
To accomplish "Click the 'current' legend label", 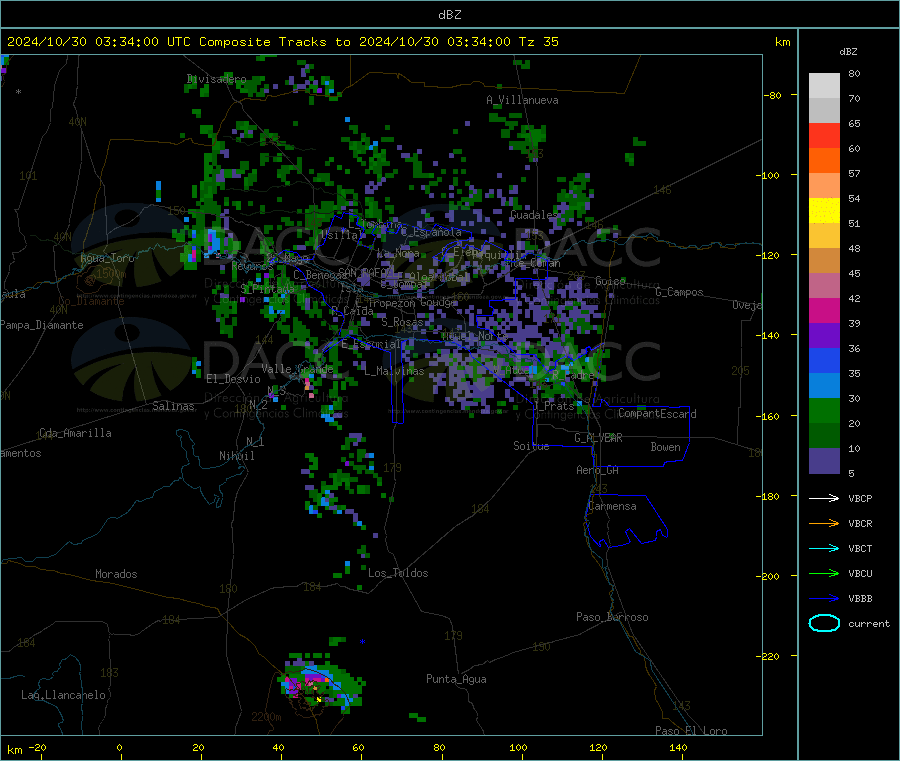I will [x=869, y=624].
